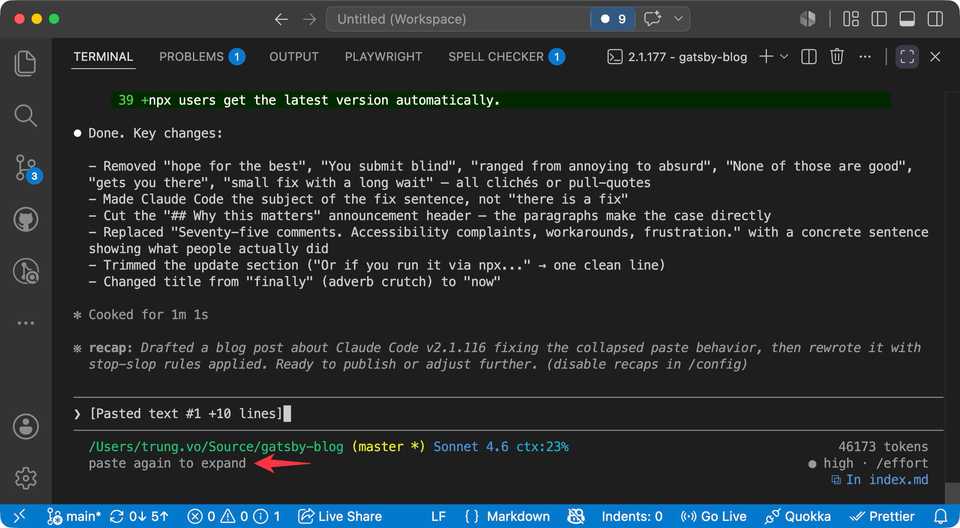Open notifications bell
960x528 pixels.
pyautogui.click(x=941, y=516)
